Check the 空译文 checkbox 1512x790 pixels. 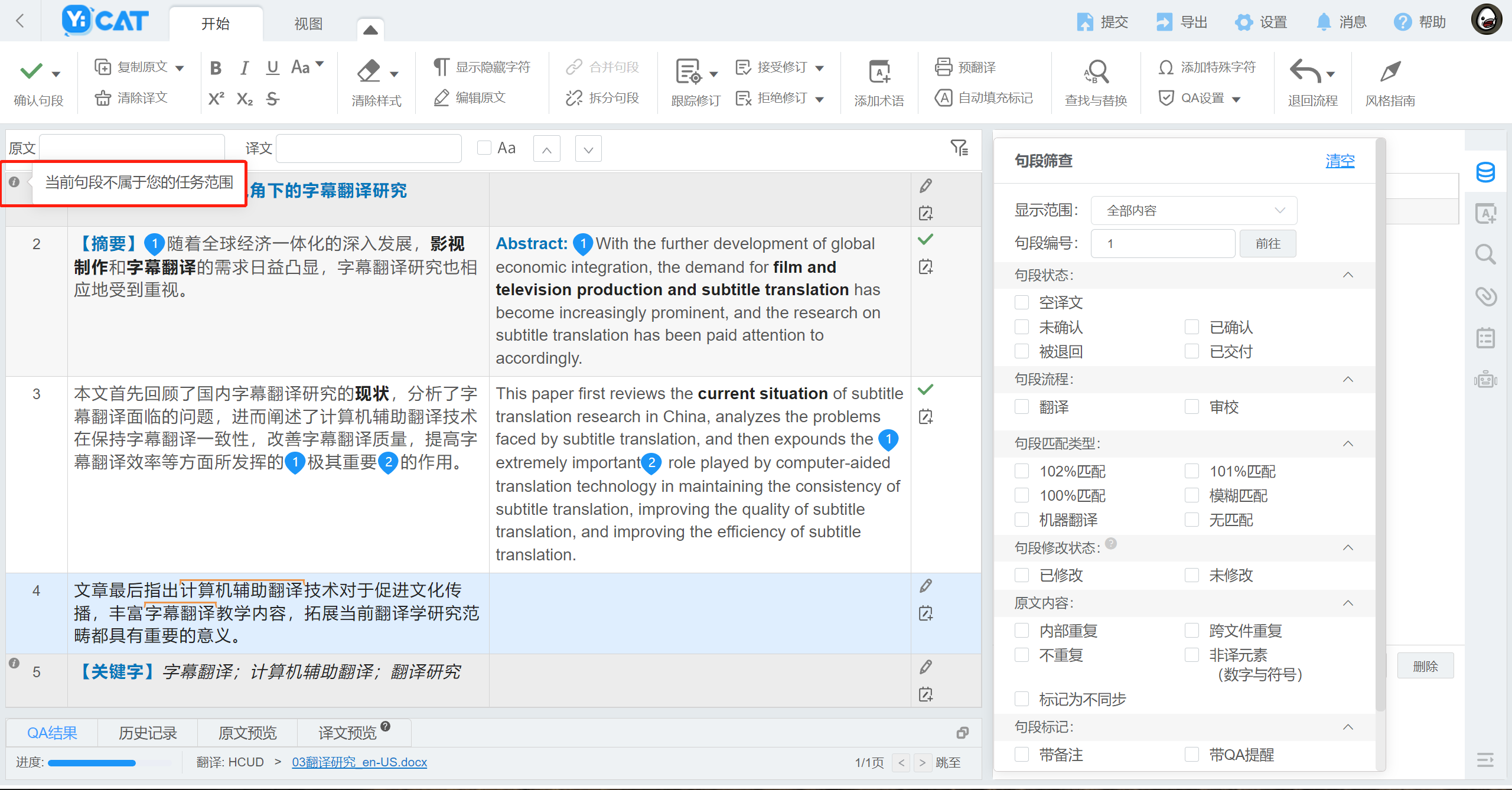[1022, 302]
